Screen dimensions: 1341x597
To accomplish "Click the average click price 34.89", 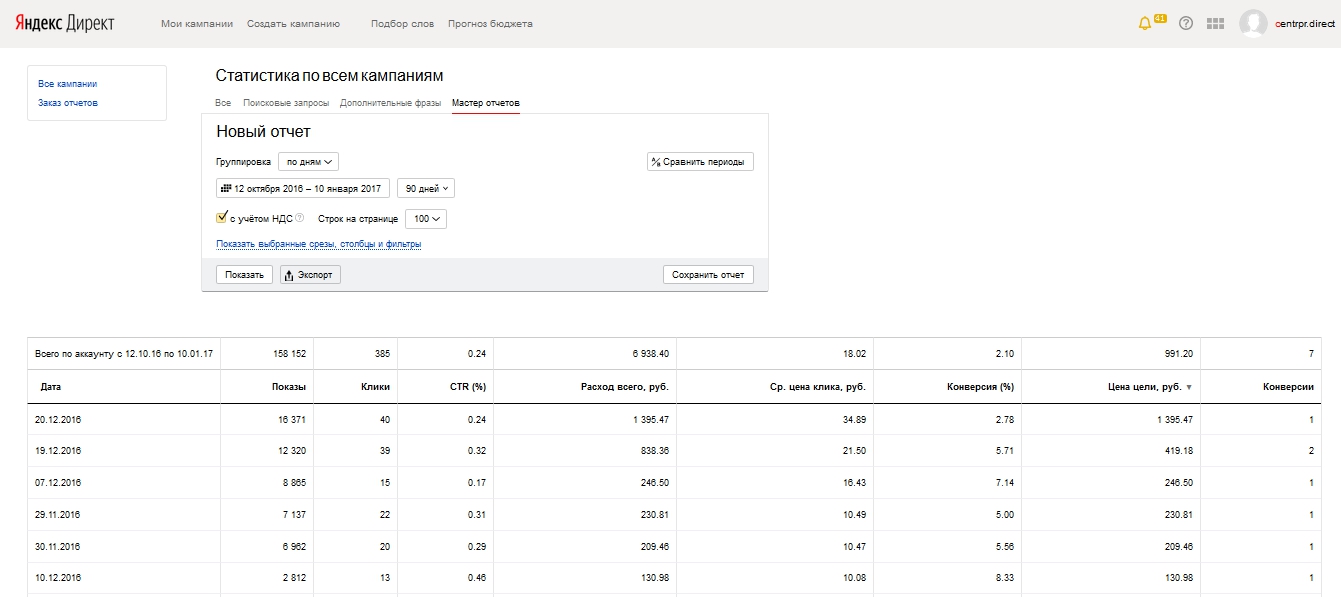I will [x=854, y=421].
